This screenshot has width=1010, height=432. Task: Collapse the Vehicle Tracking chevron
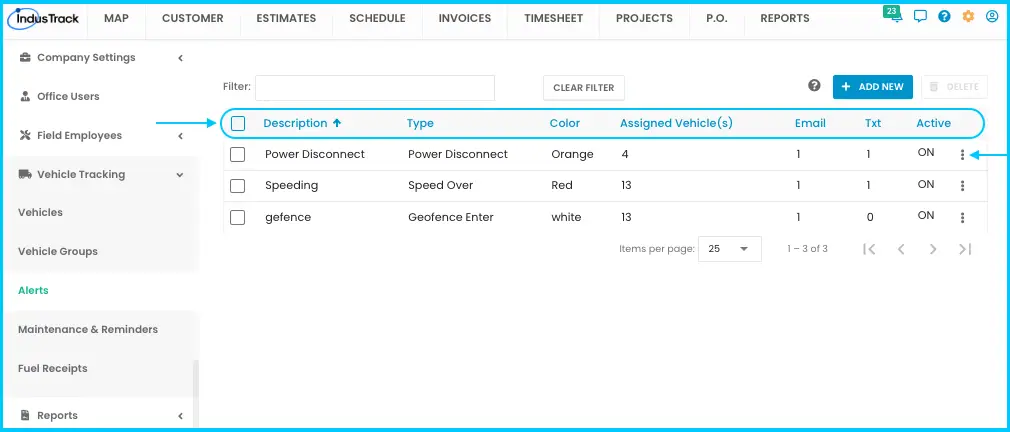tap(180, 174)
